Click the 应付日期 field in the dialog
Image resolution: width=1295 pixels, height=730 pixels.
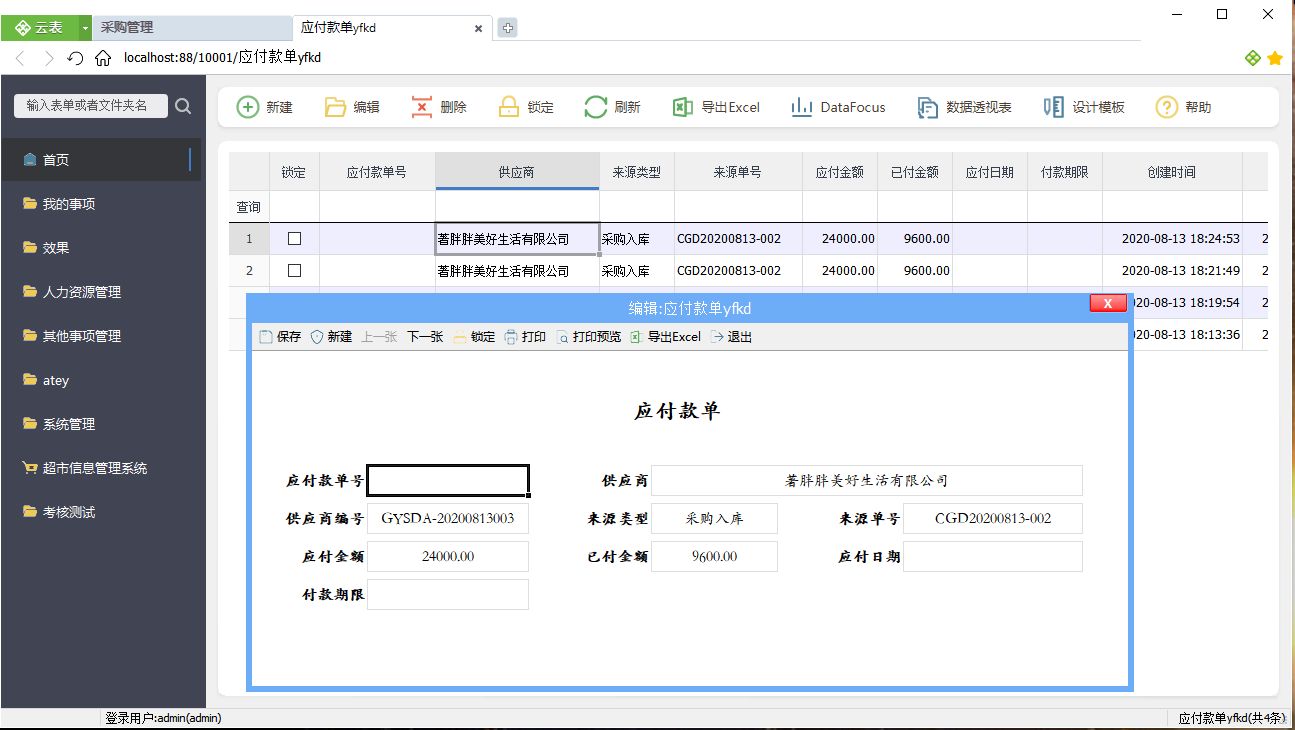tap(992, 556)
